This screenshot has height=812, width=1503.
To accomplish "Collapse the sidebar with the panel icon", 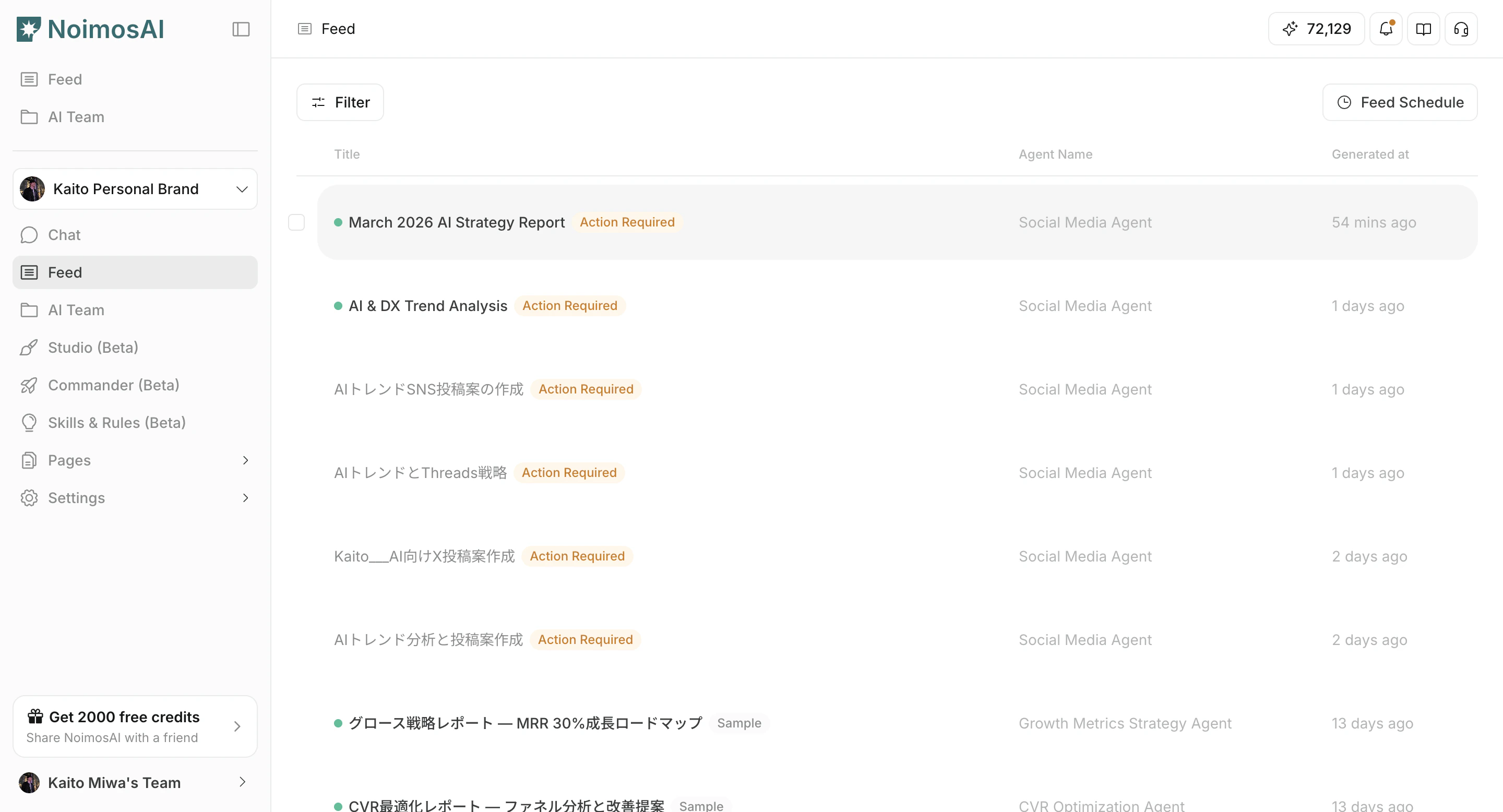I will [241, 29].
